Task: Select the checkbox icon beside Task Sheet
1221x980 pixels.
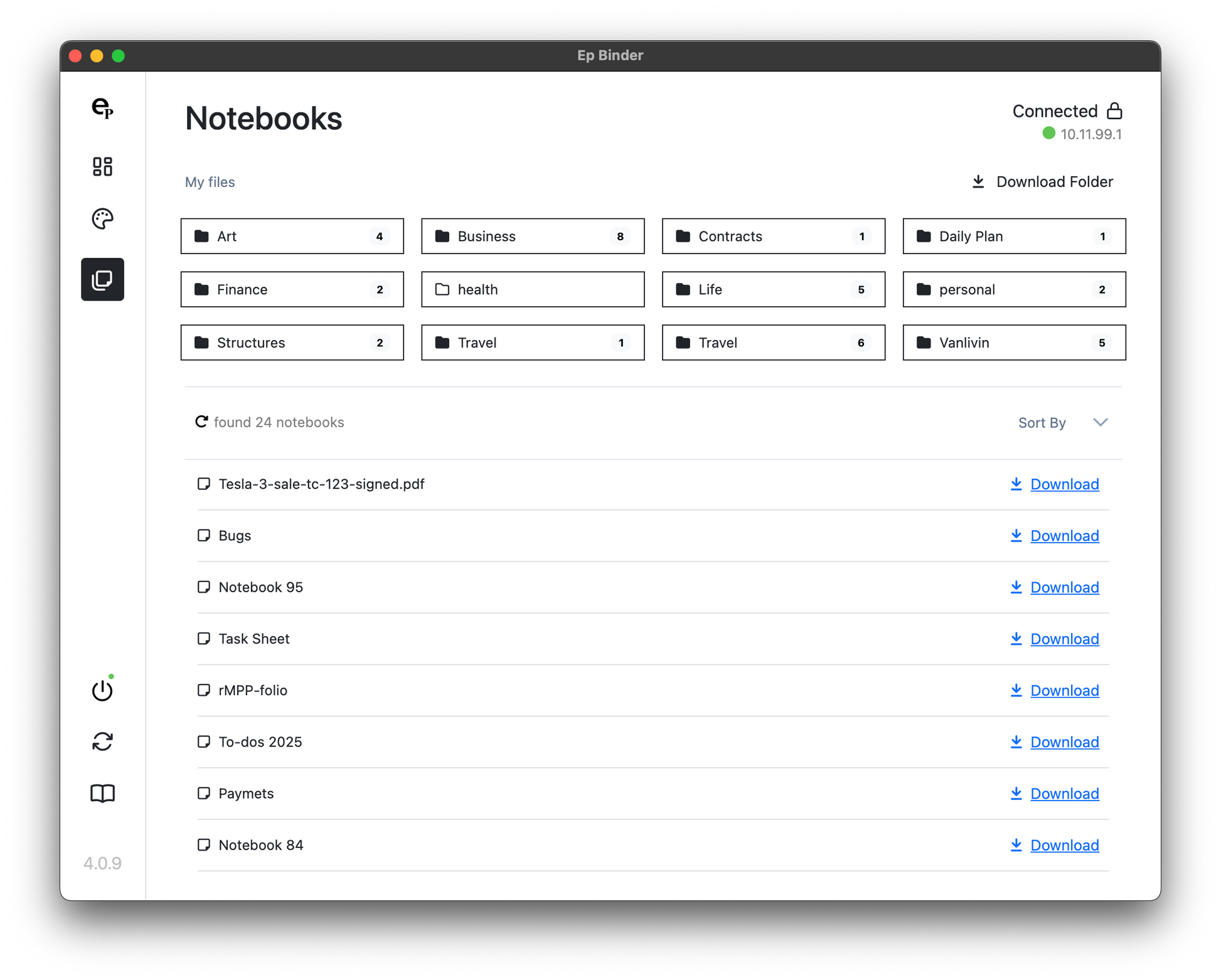Action: pyautogui.click(x=203, y=638)
